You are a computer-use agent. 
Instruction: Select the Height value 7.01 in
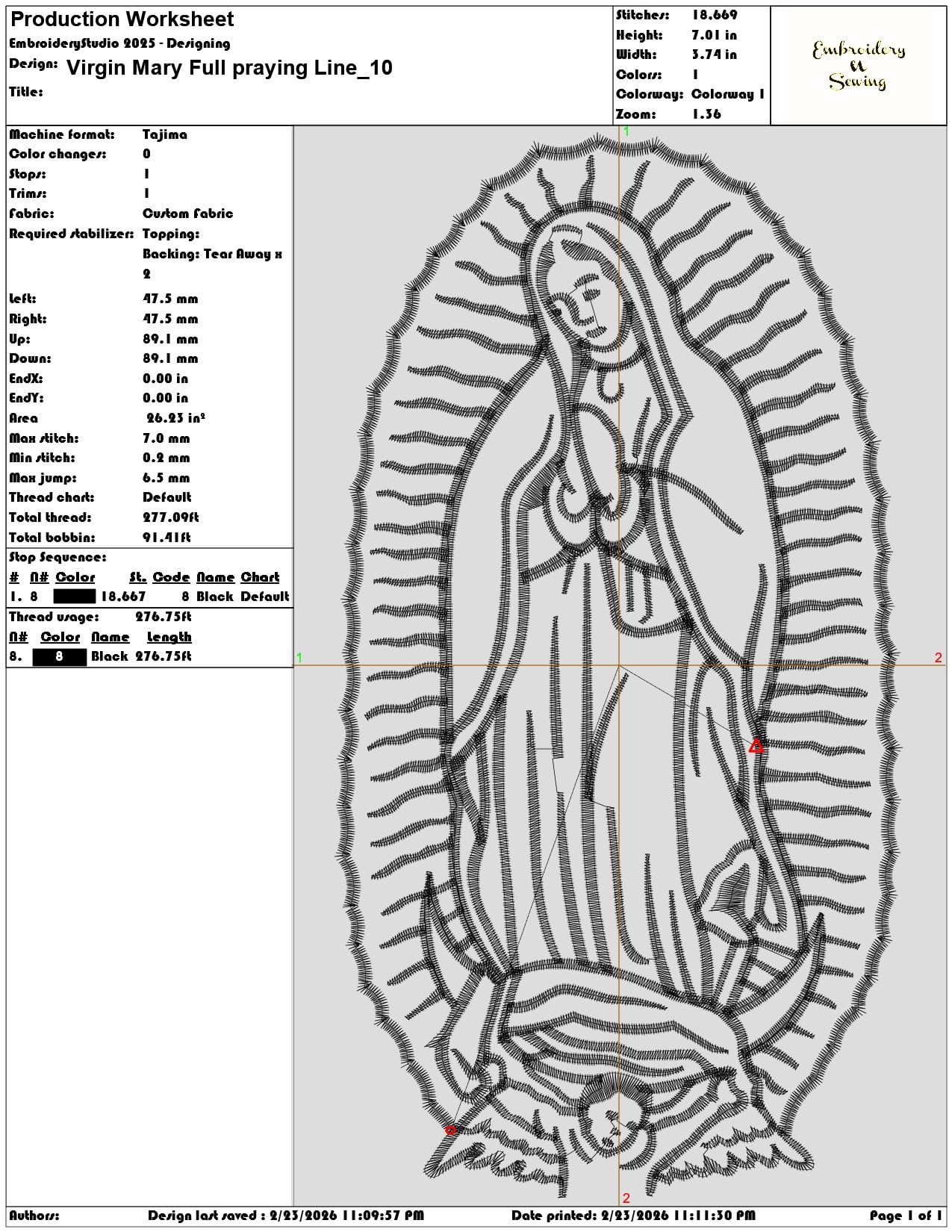[715, 35]
